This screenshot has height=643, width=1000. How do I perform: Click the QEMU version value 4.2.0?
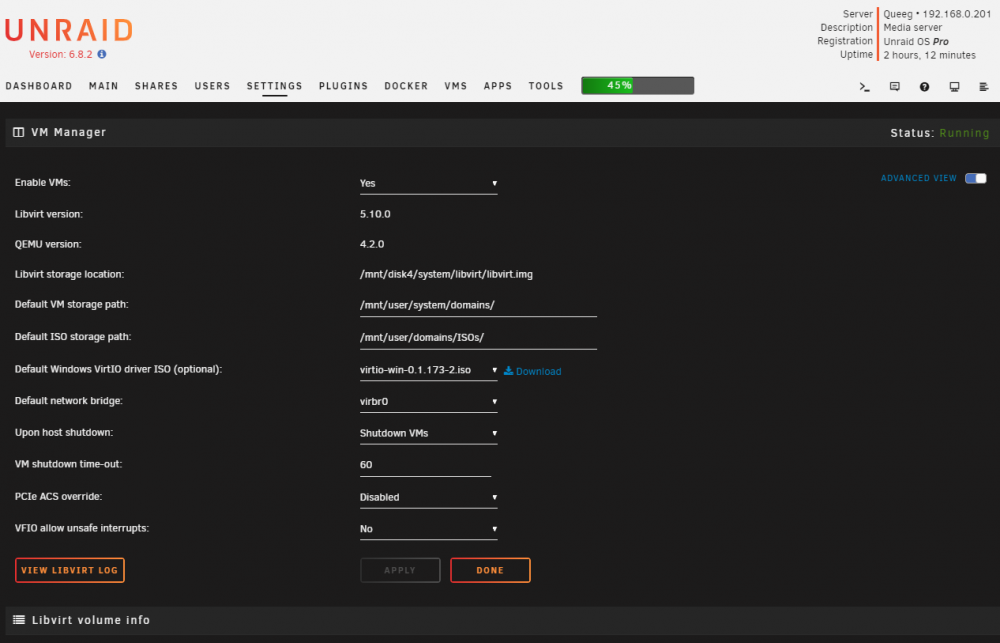point(372,244)
